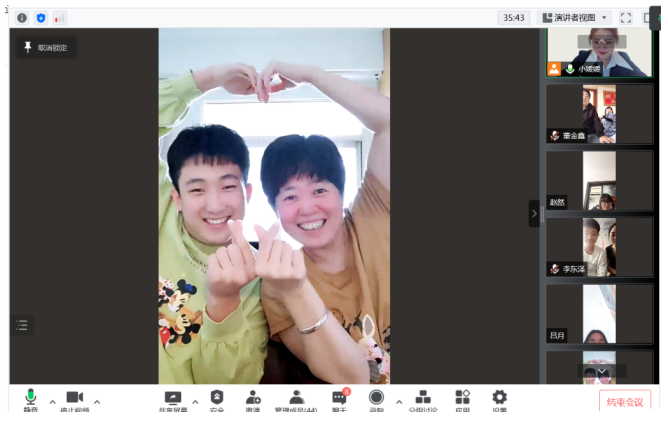Mute the microphone in the bottom toolbar
This screenshot has width=668, height=426.
pos(31,399)
